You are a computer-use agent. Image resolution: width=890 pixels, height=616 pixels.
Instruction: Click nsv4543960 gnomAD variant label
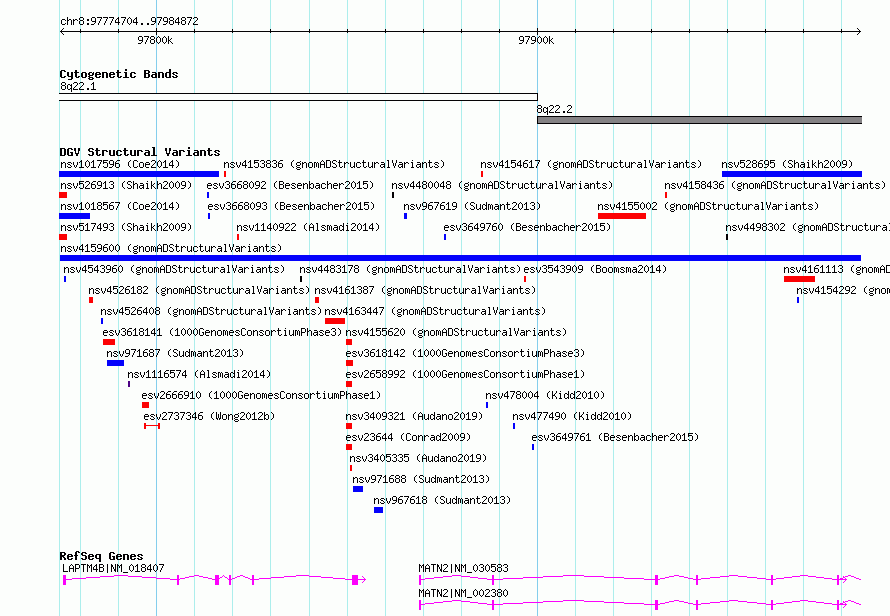(x=174, y=269)
